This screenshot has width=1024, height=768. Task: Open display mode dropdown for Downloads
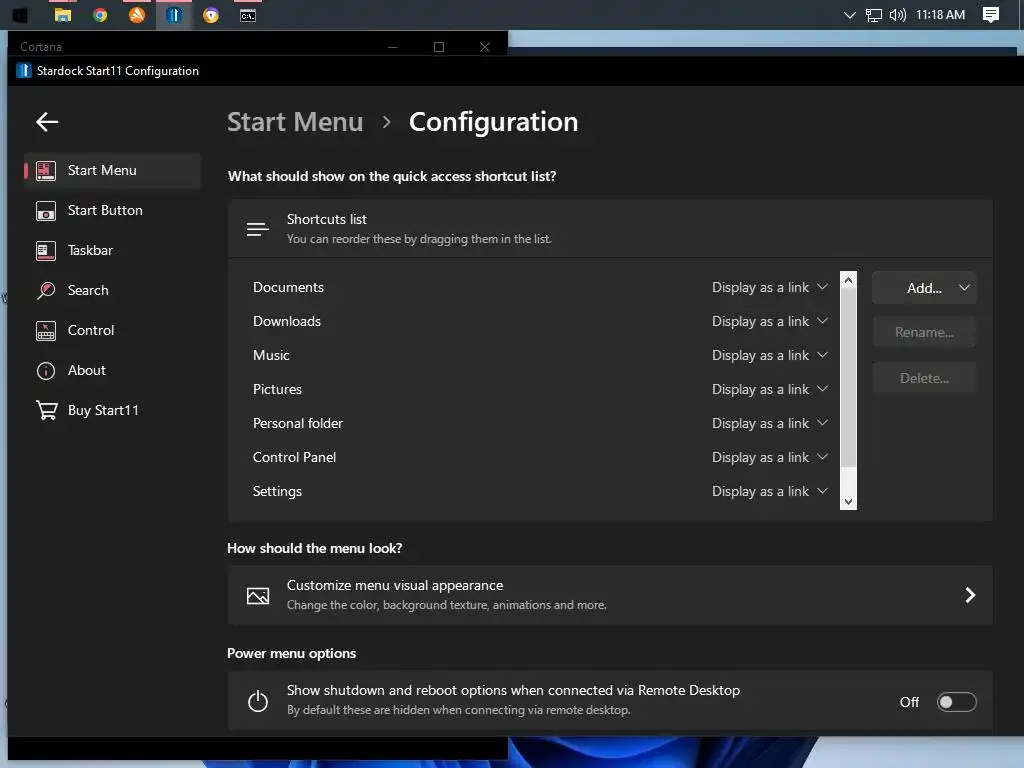(770, 321)
